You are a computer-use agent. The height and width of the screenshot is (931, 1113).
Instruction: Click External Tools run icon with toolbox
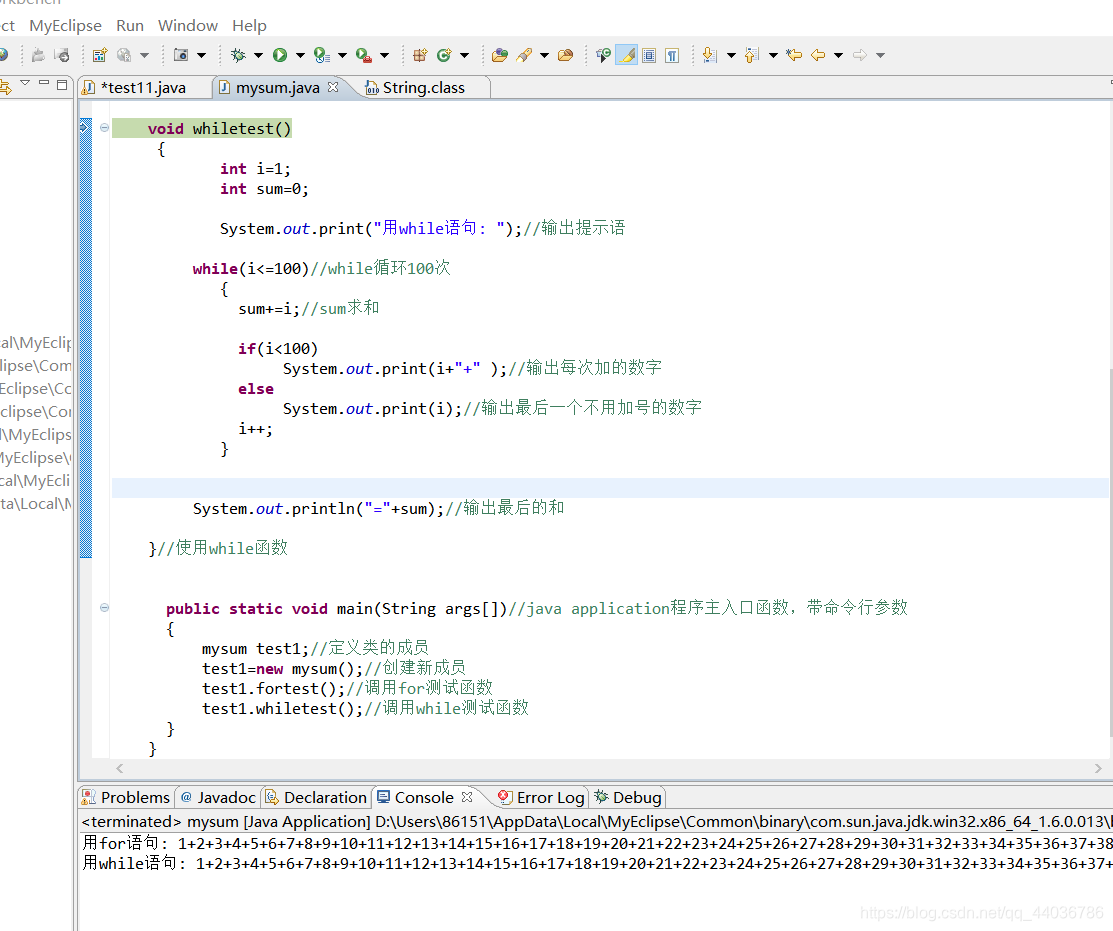point(363,55)
